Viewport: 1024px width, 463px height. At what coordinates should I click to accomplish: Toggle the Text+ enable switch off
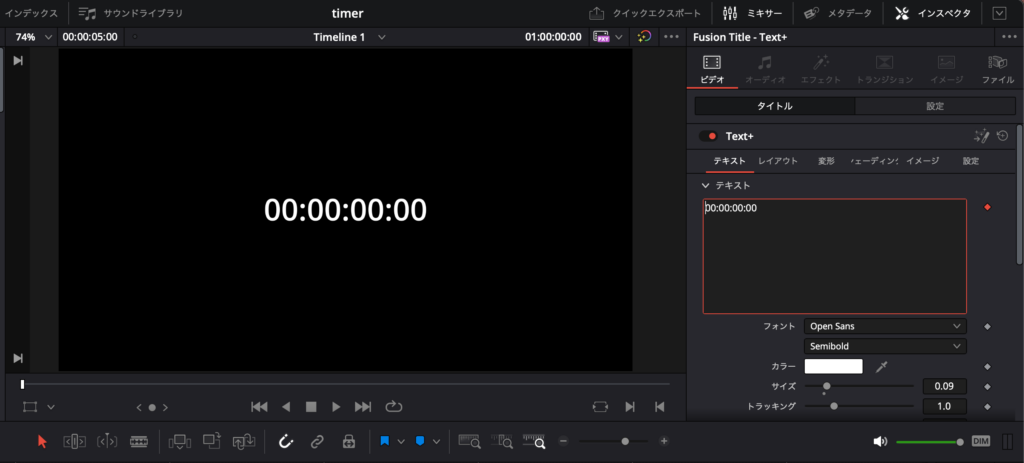(709, 136)
